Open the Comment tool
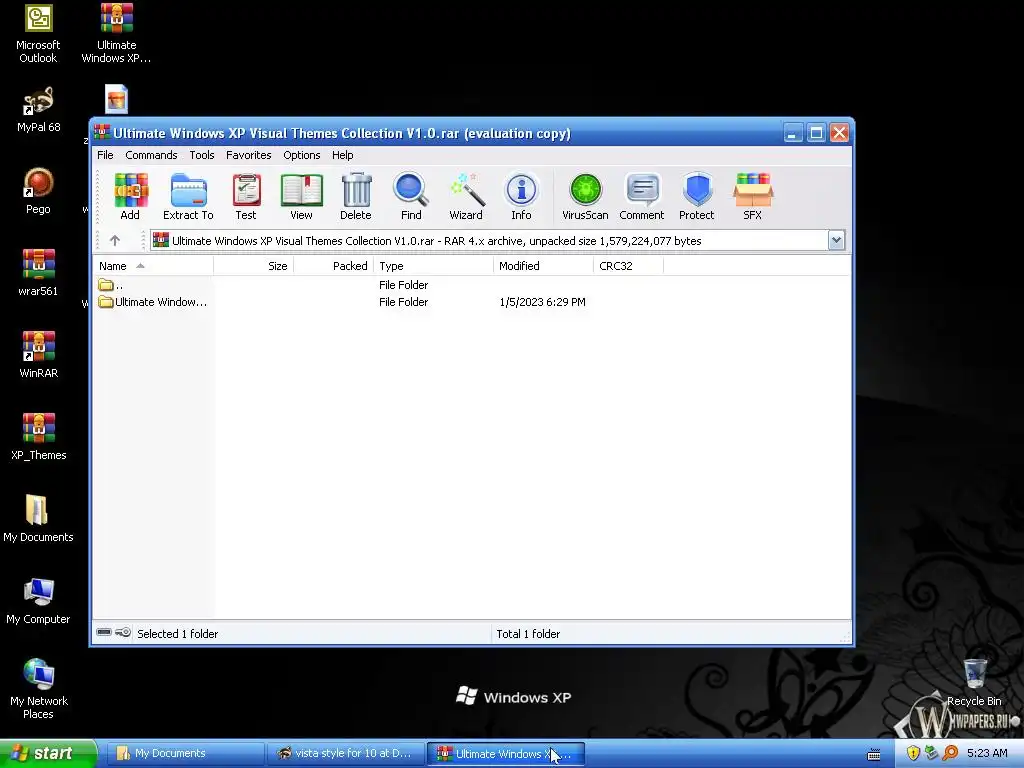 tap(642, 196)
